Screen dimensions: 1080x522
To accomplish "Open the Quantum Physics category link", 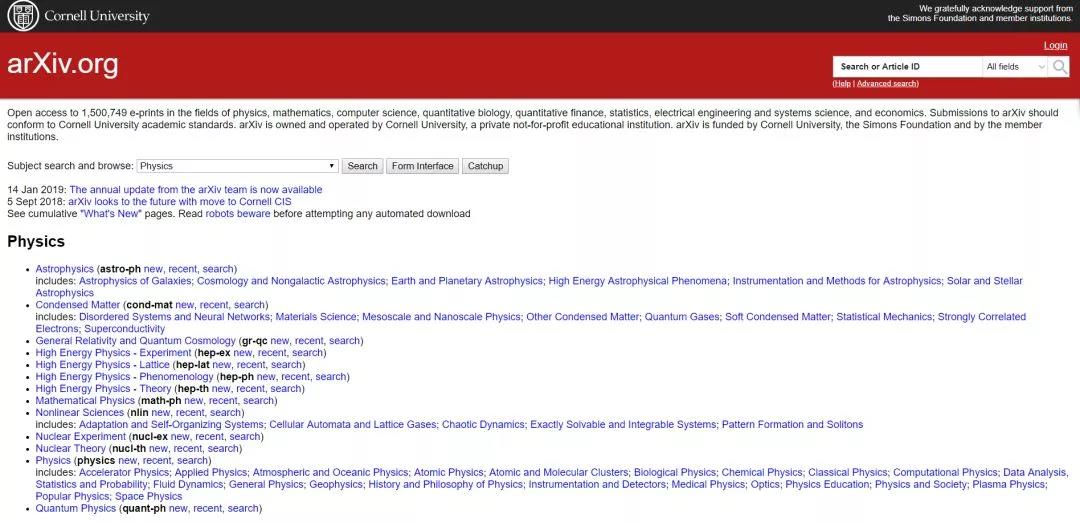I will click(76, 509).
